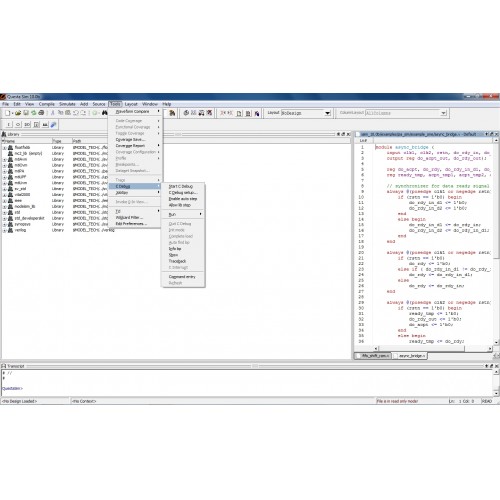
Task: Switch to the async_bridge.v tab
Action: [x=410, y=356]
